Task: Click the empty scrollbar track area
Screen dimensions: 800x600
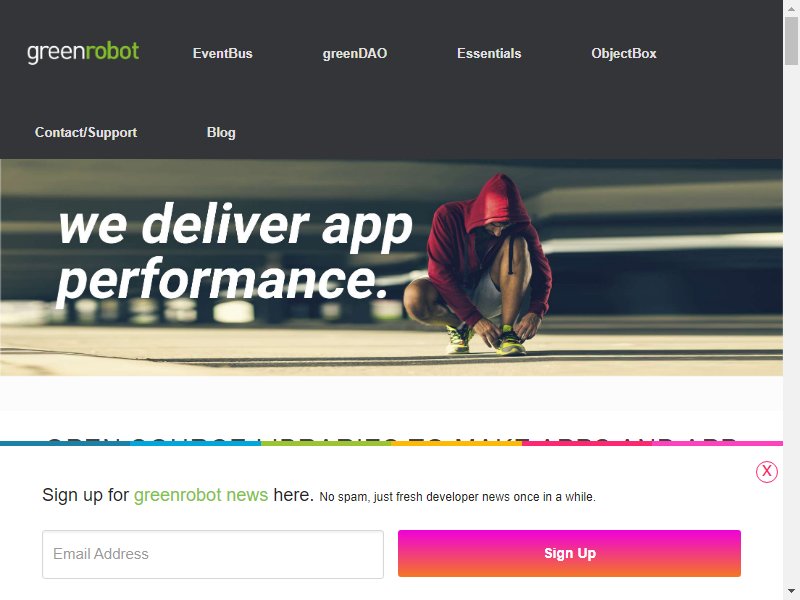Action: point(791,327)
